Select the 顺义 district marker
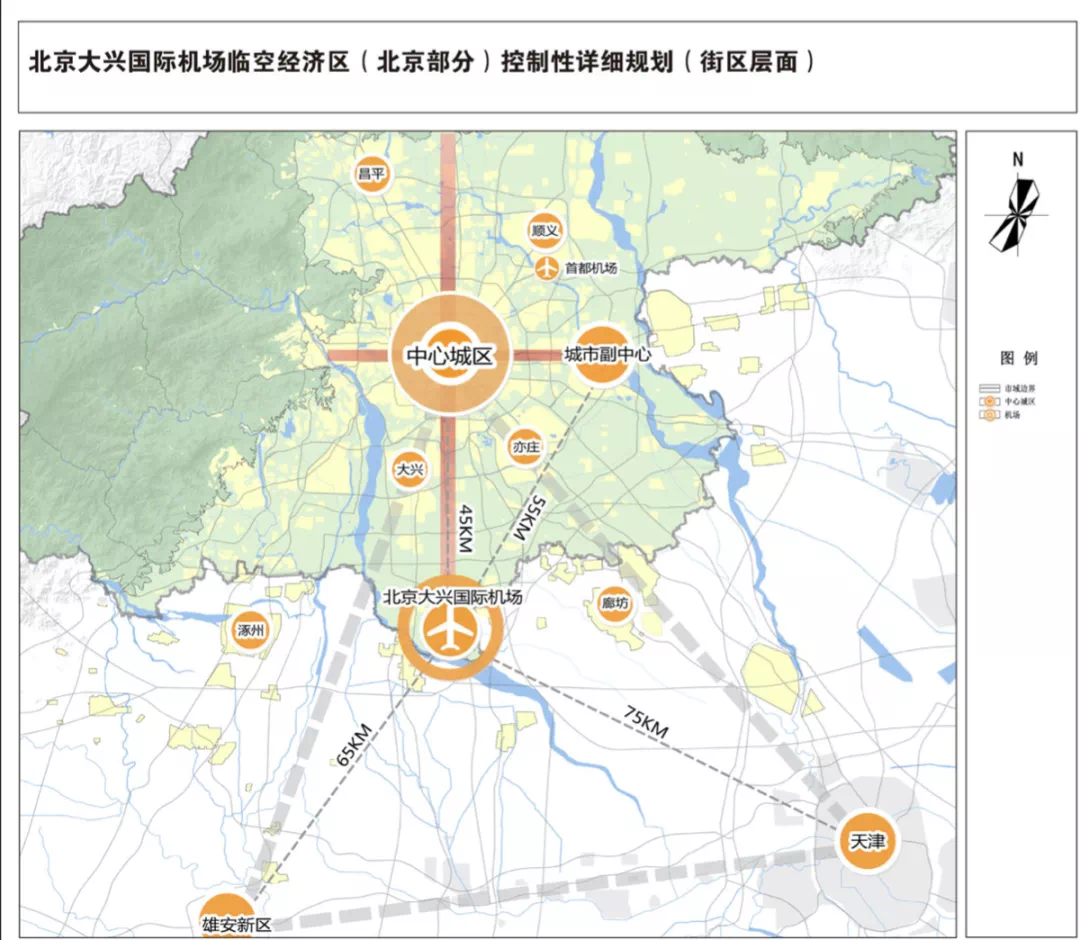Viewport: 1080px width, 940px height. tap(544, 230)
